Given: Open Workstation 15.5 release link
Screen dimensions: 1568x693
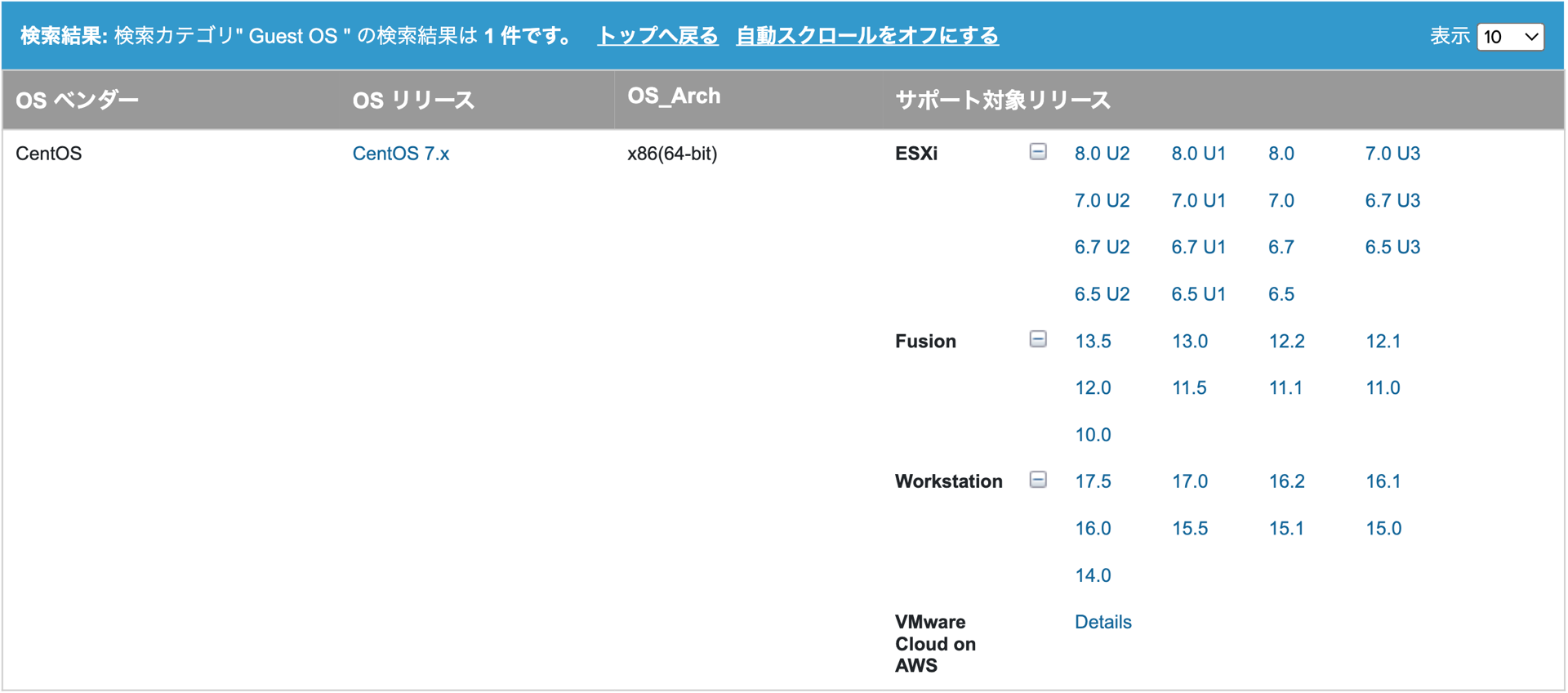Looking at the screenshot, I should tap(1189, 528).
